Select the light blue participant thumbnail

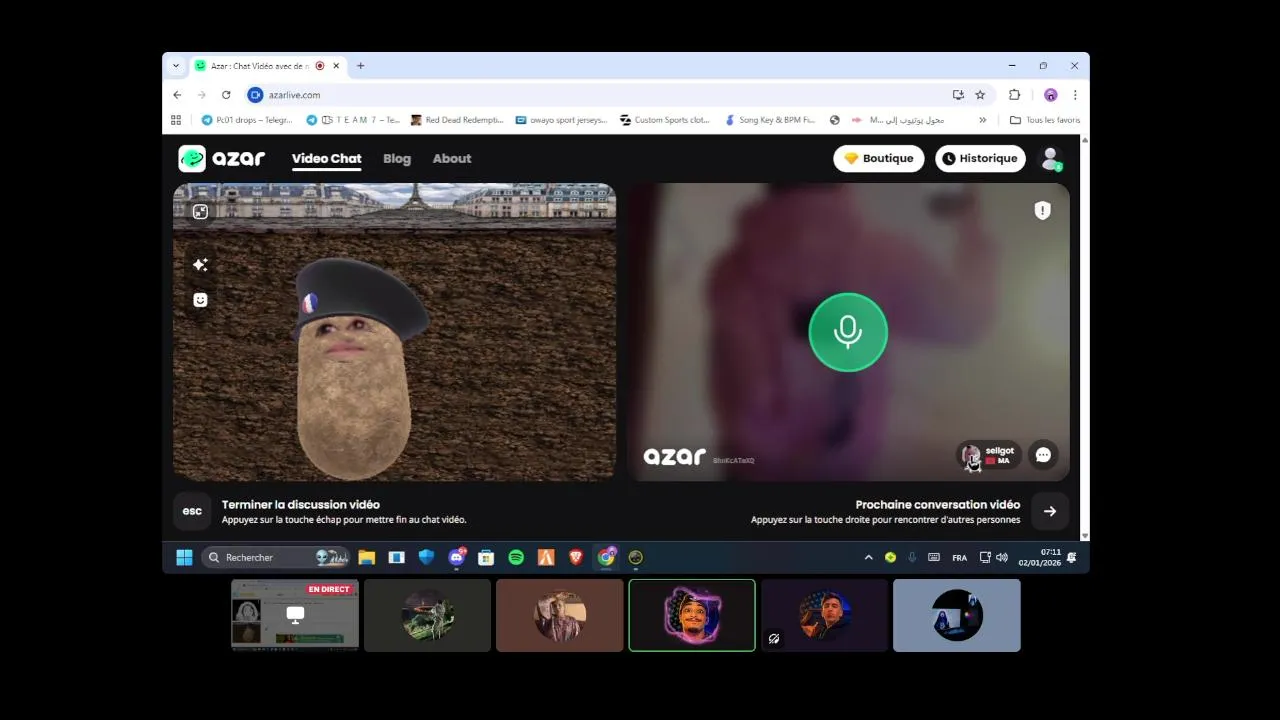[x=957, y=616]
